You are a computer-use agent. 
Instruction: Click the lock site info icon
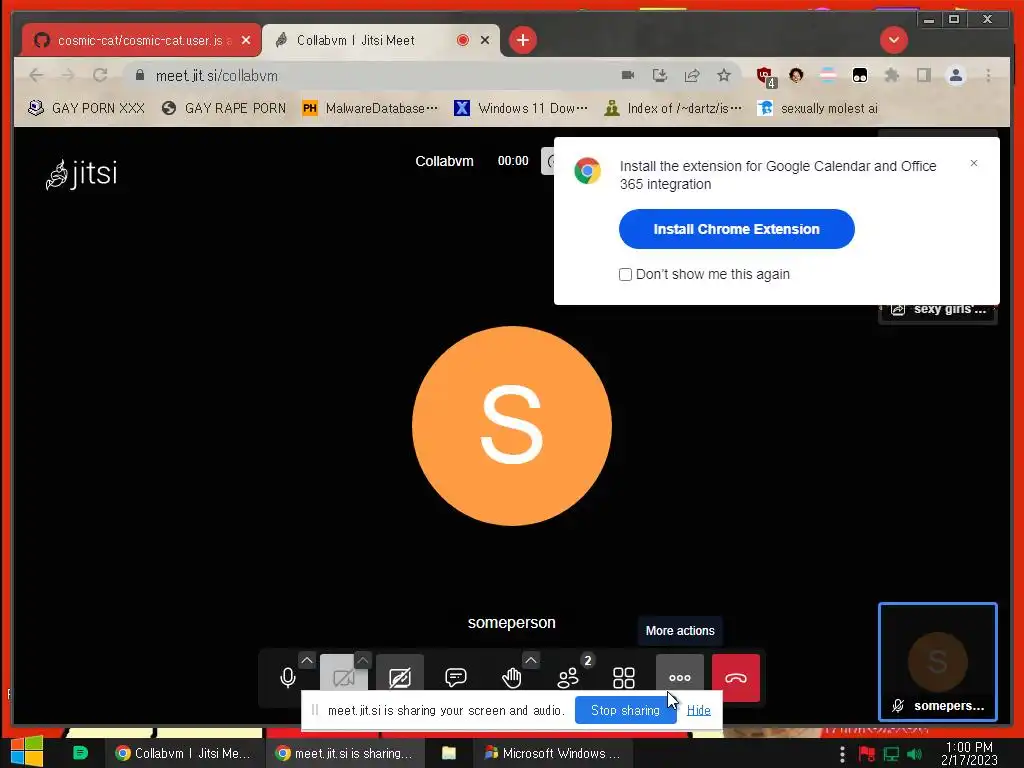[139, 76]
